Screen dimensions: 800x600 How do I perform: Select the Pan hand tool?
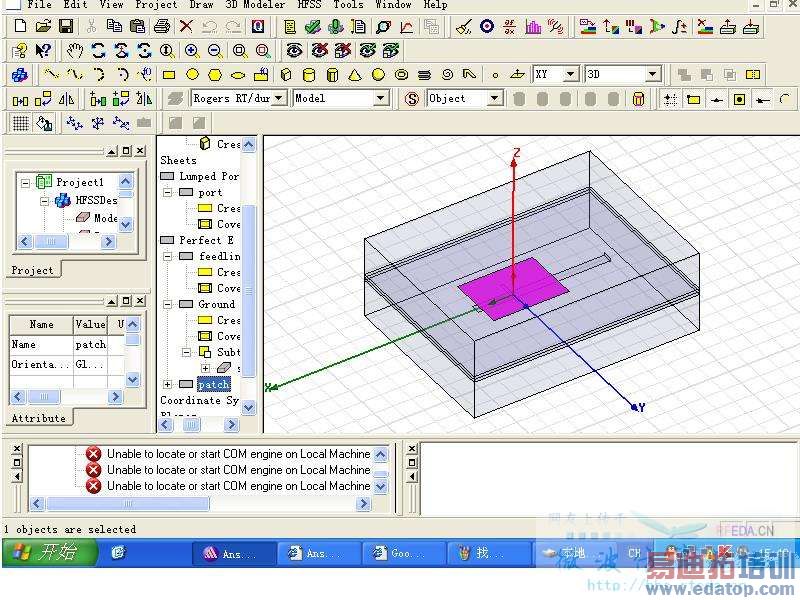click(75, 51)
